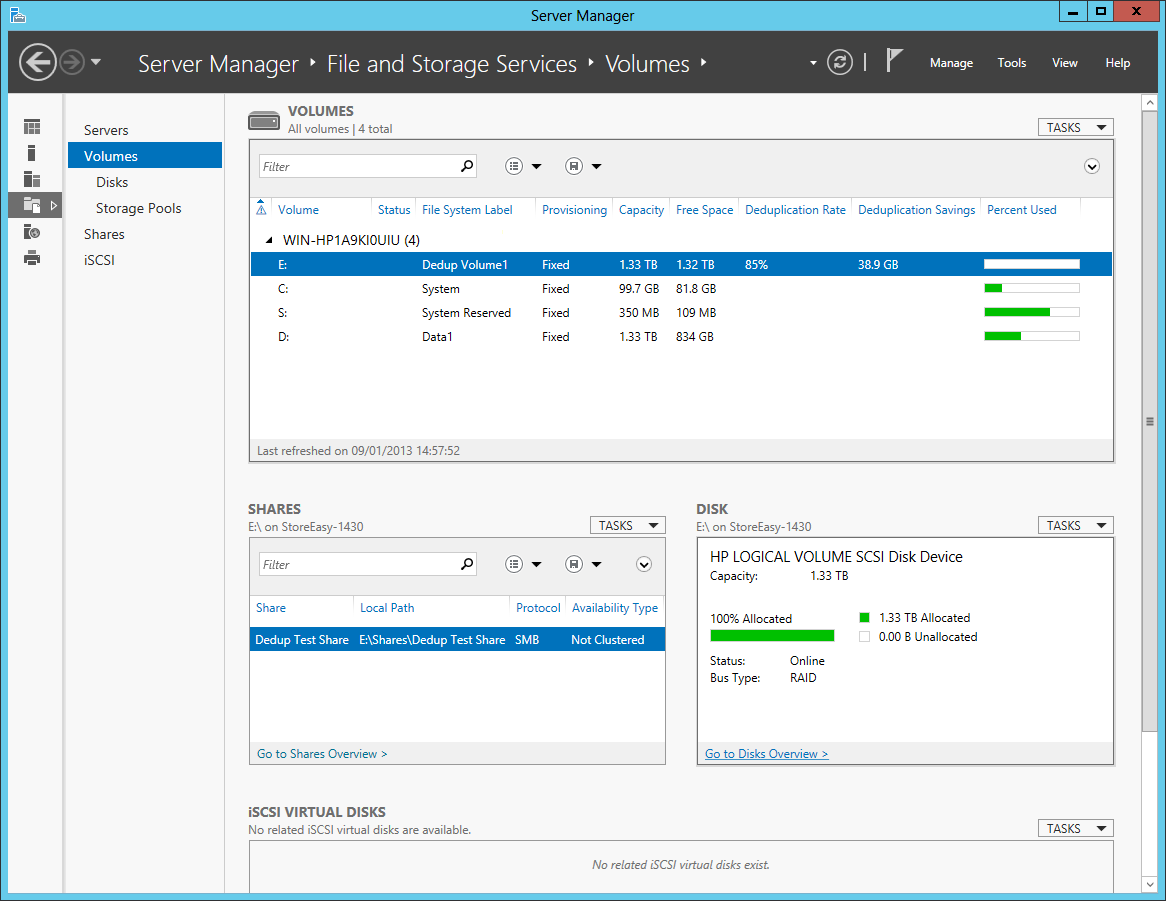
Task: Click the File and Storage Services icon
Action: point(31,204)
